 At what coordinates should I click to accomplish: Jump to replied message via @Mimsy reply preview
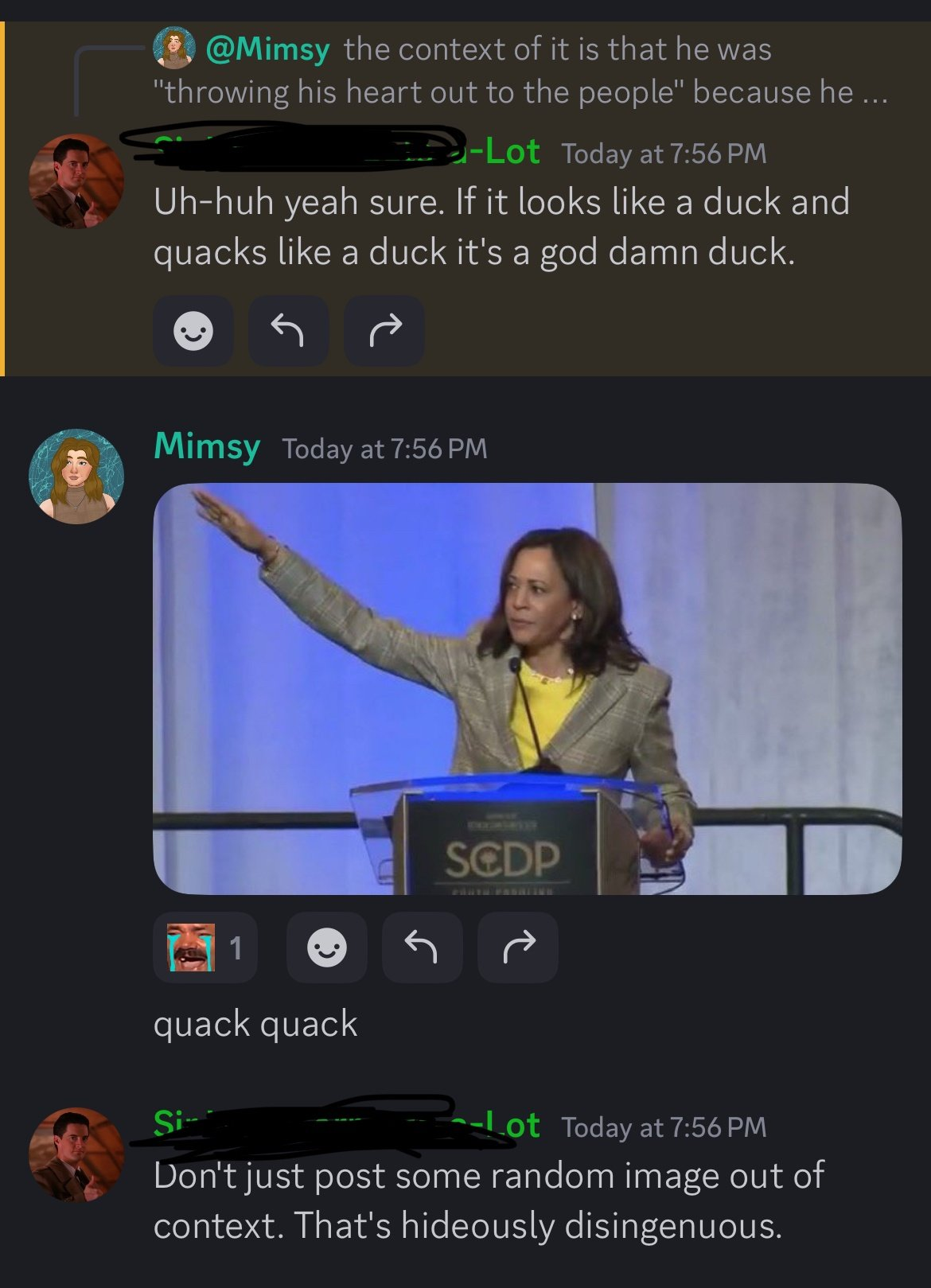coord(267,49)
